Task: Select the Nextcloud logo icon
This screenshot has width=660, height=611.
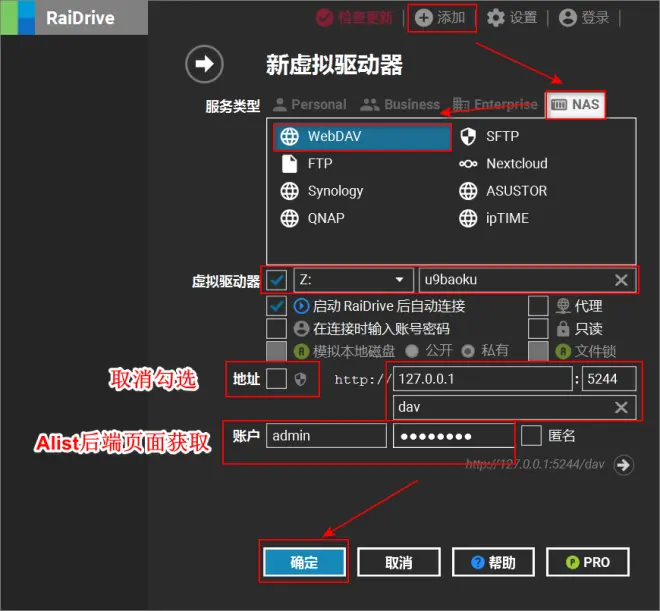Action: click(468, 164)
